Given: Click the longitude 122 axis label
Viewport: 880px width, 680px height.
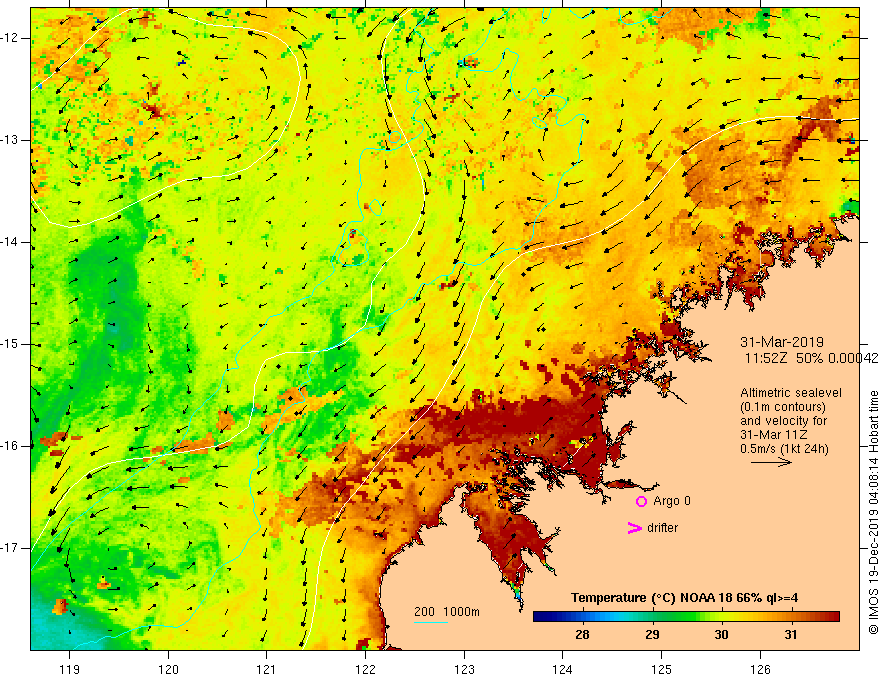Looking at the screenshot, I should (365, 669).
